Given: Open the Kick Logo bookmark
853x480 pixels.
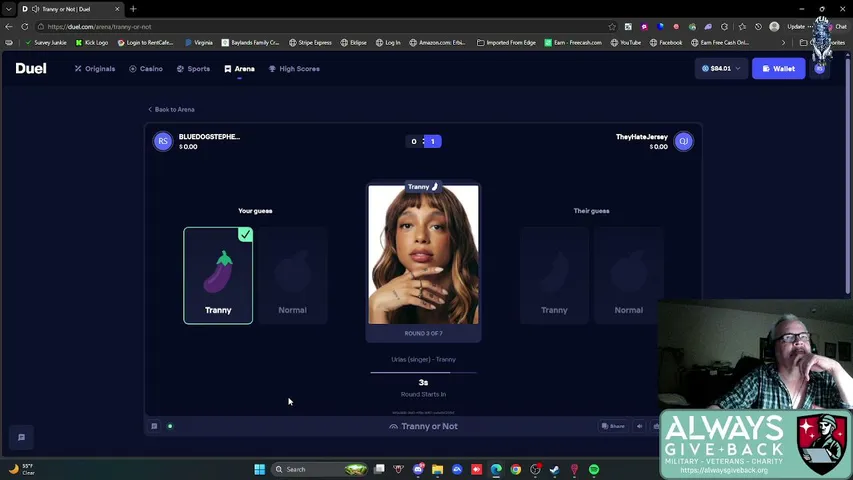Looking at the screenshot, I should click(x=92, y=42).
